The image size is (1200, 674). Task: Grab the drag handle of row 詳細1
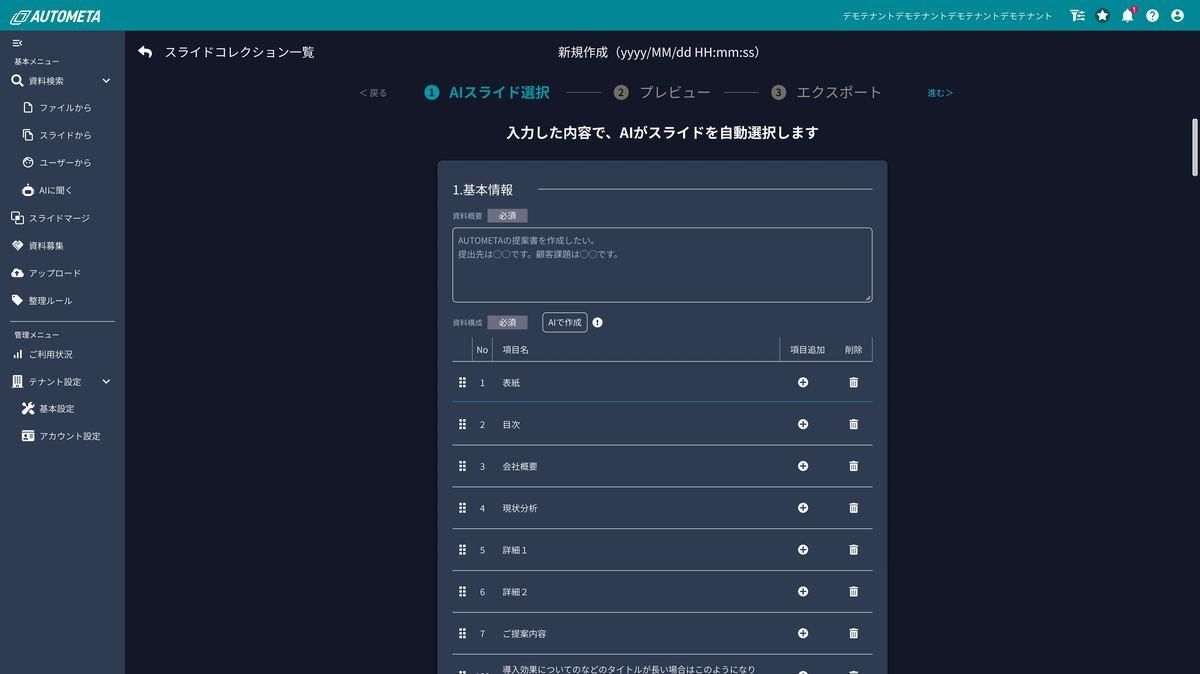462,550
